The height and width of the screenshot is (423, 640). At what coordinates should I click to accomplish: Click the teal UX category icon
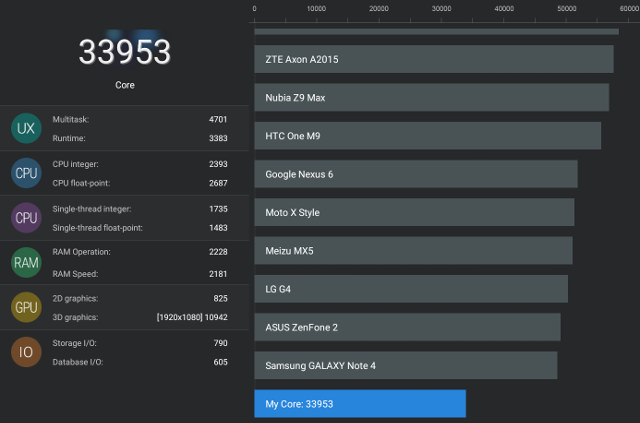point(26,128)
